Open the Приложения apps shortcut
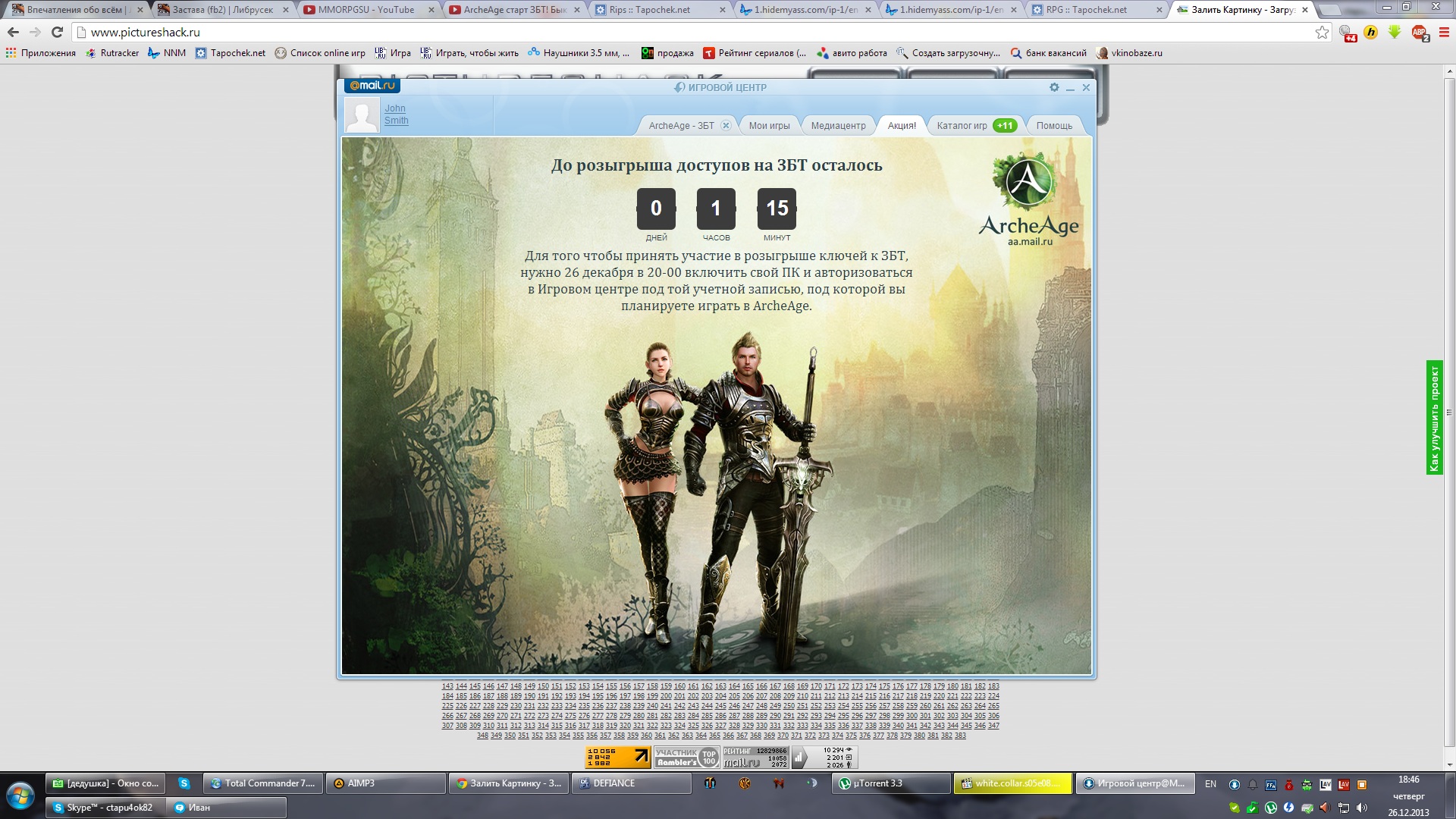 [41, 53]
